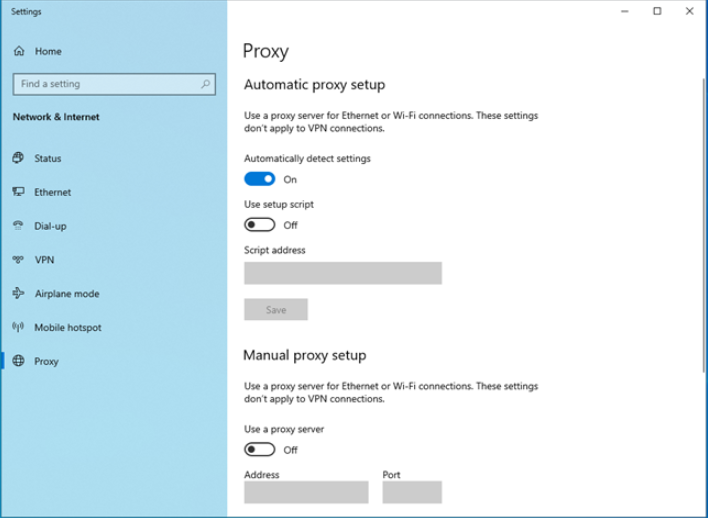Screen dimensions: 708x518
Task: Click the Script address field
Action: [343, 273]
